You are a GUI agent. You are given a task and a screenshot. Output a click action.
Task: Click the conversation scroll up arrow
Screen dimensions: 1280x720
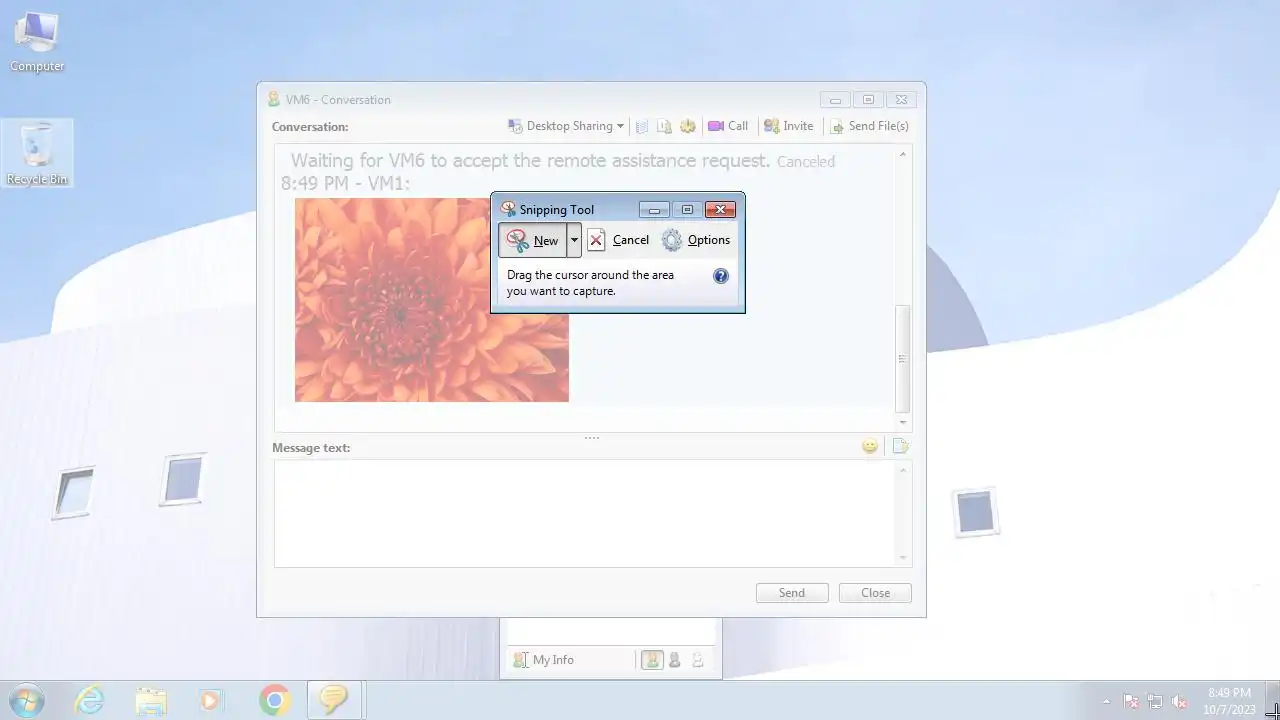[903, 155]
